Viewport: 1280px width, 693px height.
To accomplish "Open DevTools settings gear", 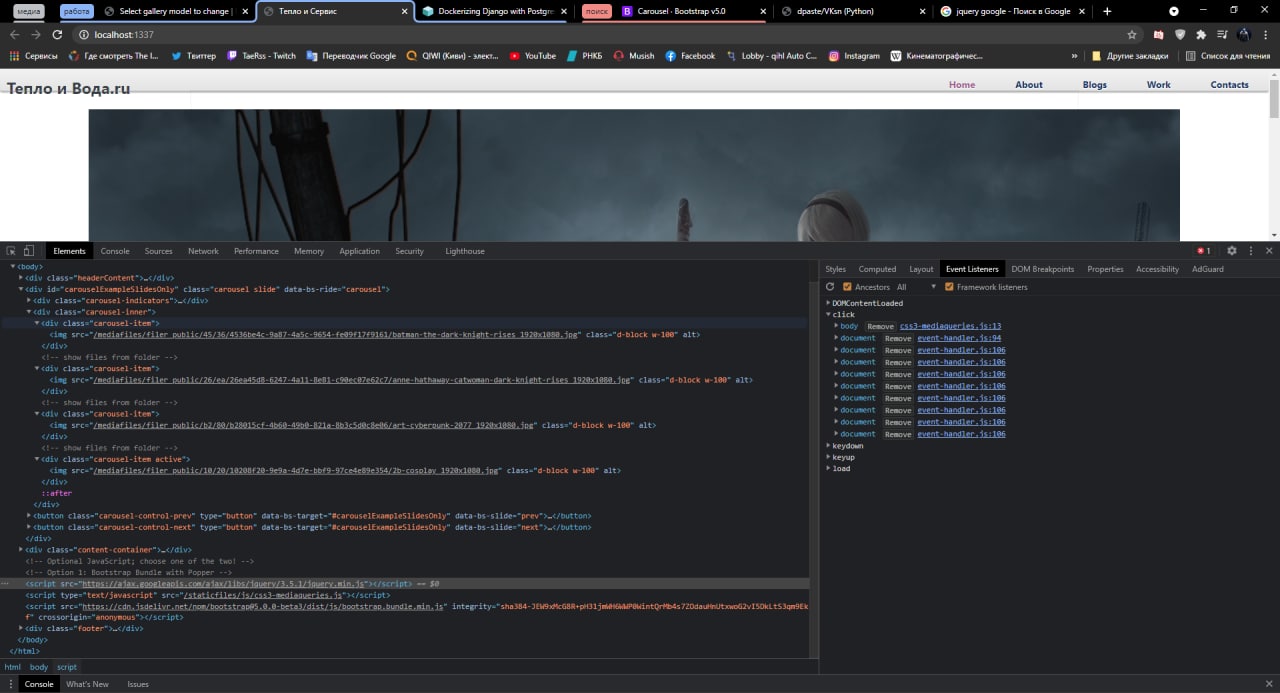I will [1232, 251].
